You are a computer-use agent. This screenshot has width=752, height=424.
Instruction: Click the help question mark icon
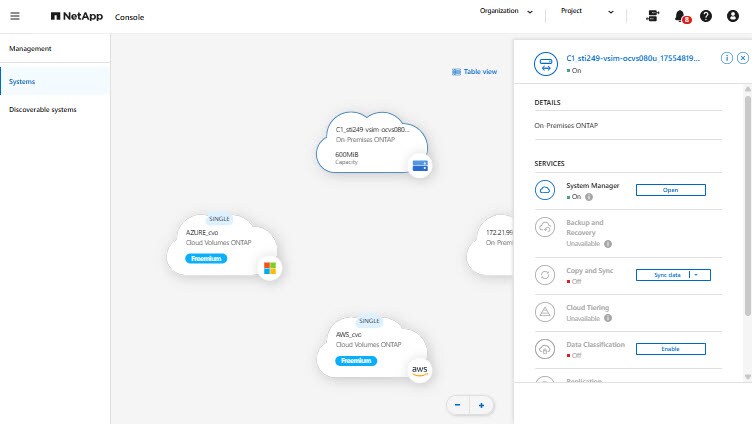pos(706,16)
